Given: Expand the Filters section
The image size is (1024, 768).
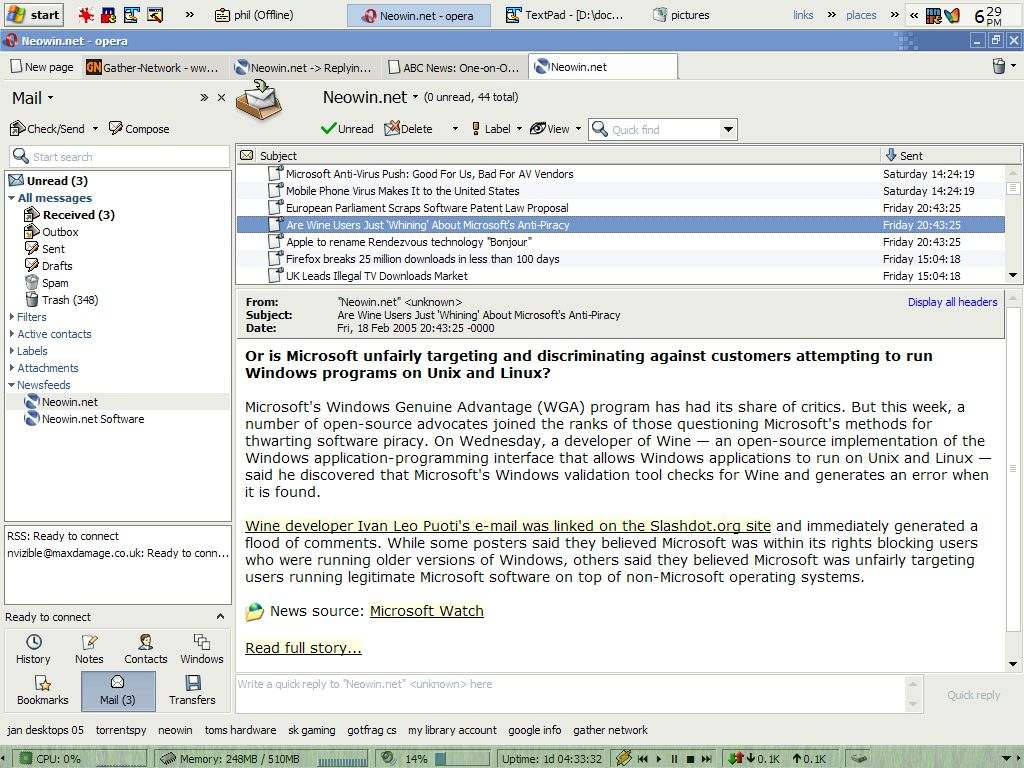Looking at the screenshot, I should point(12,317).
